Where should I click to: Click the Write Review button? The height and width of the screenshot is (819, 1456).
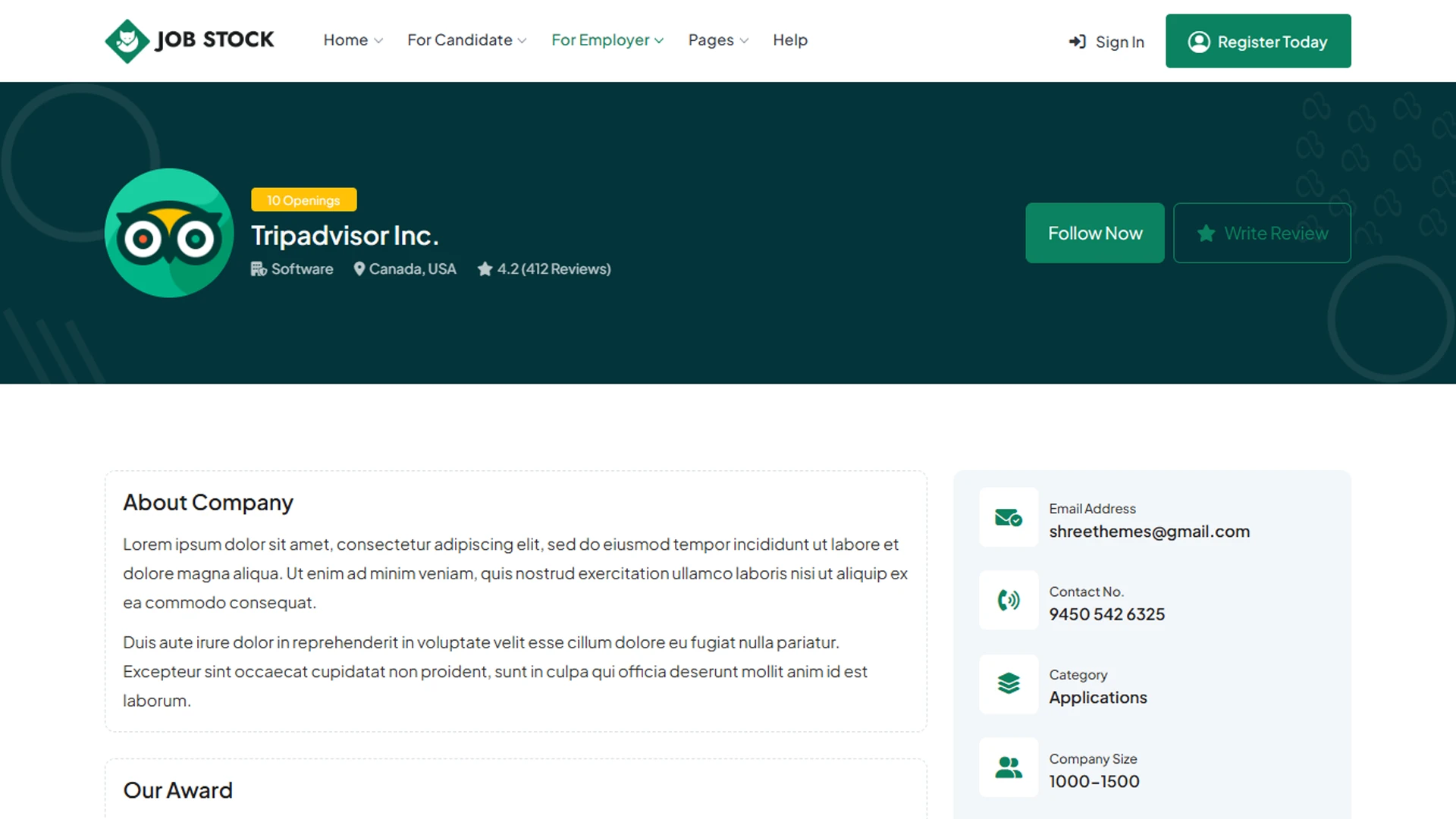click(x=1262, y=233)
